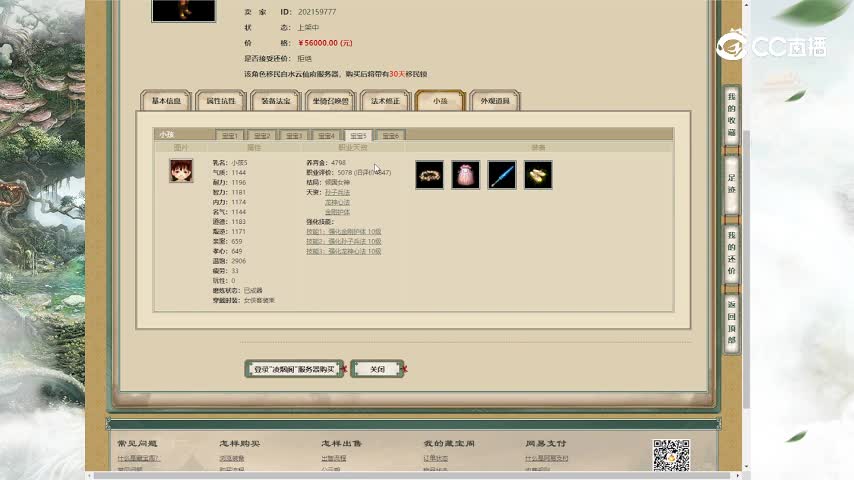
Task: Open 足迹 in right sidebar
Action: pos(731,184)
